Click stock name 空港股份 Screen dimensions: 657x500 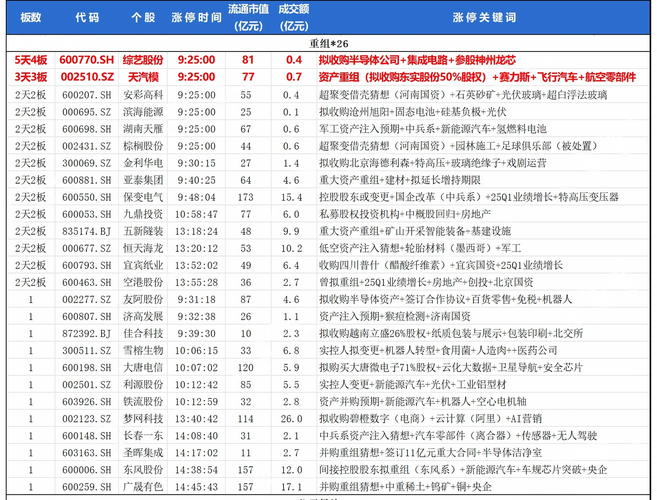pos(143,282)
